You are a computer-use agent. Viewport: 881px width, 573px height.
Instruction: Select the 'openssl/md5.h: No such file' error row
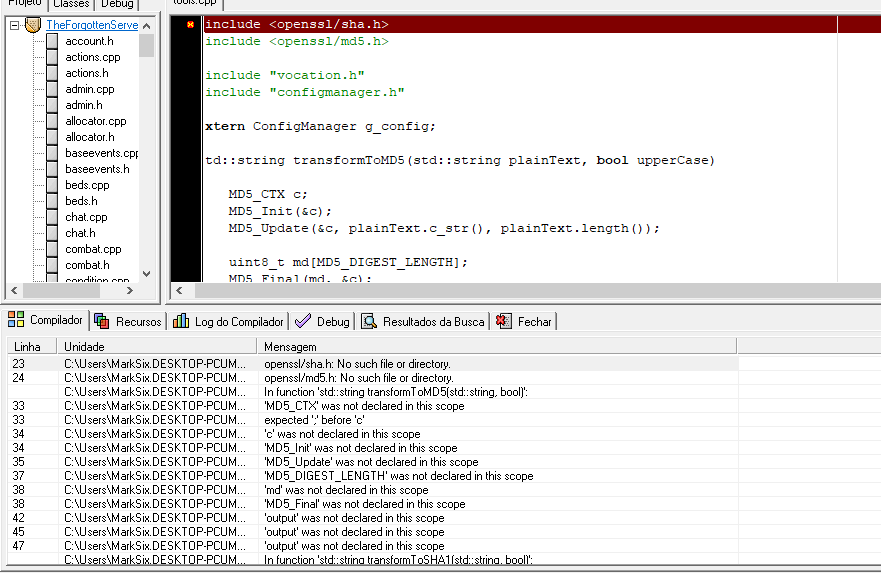(373, 378)
